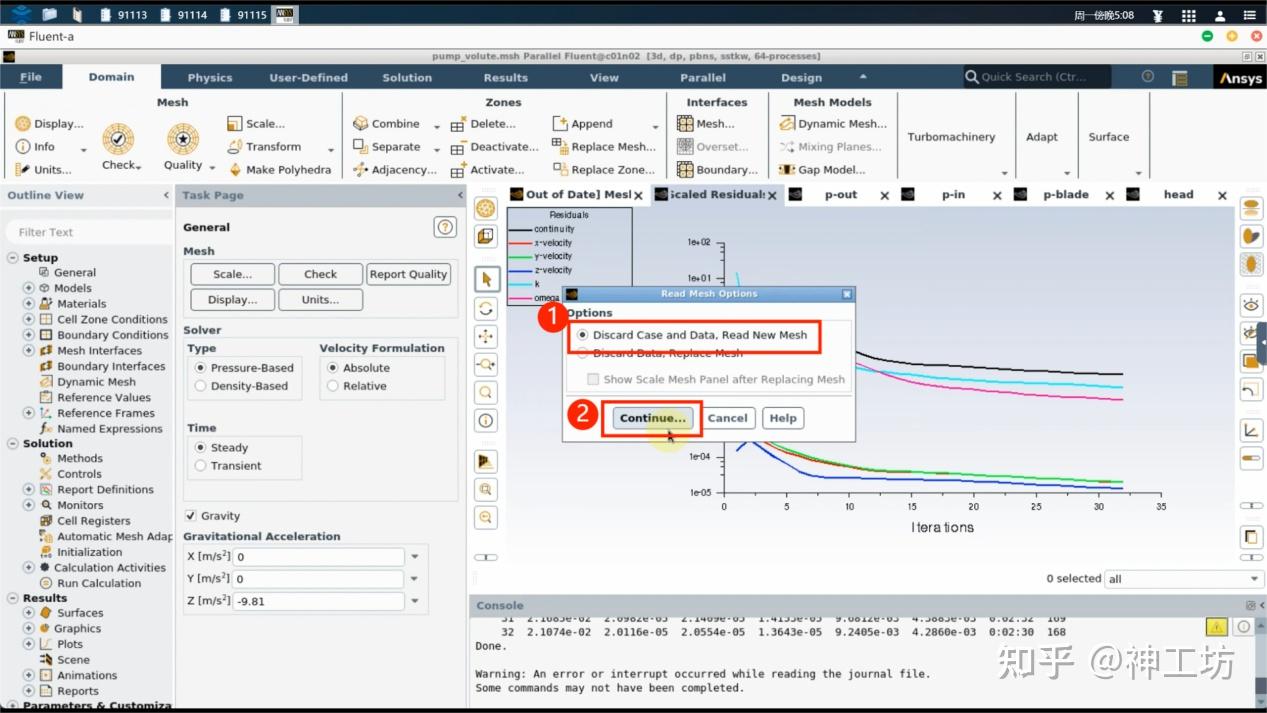Click Make Polyhedra in Mesh group
1267x713 pixels.
(279, 170)
